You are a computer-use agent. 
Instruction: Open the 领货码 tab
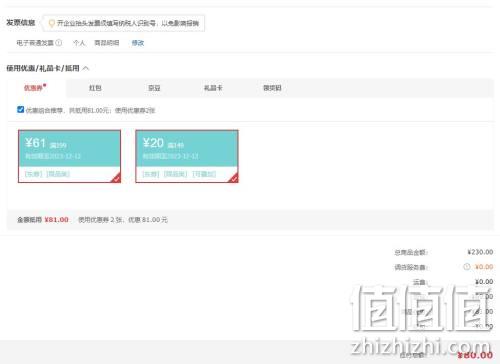point(272,88)
